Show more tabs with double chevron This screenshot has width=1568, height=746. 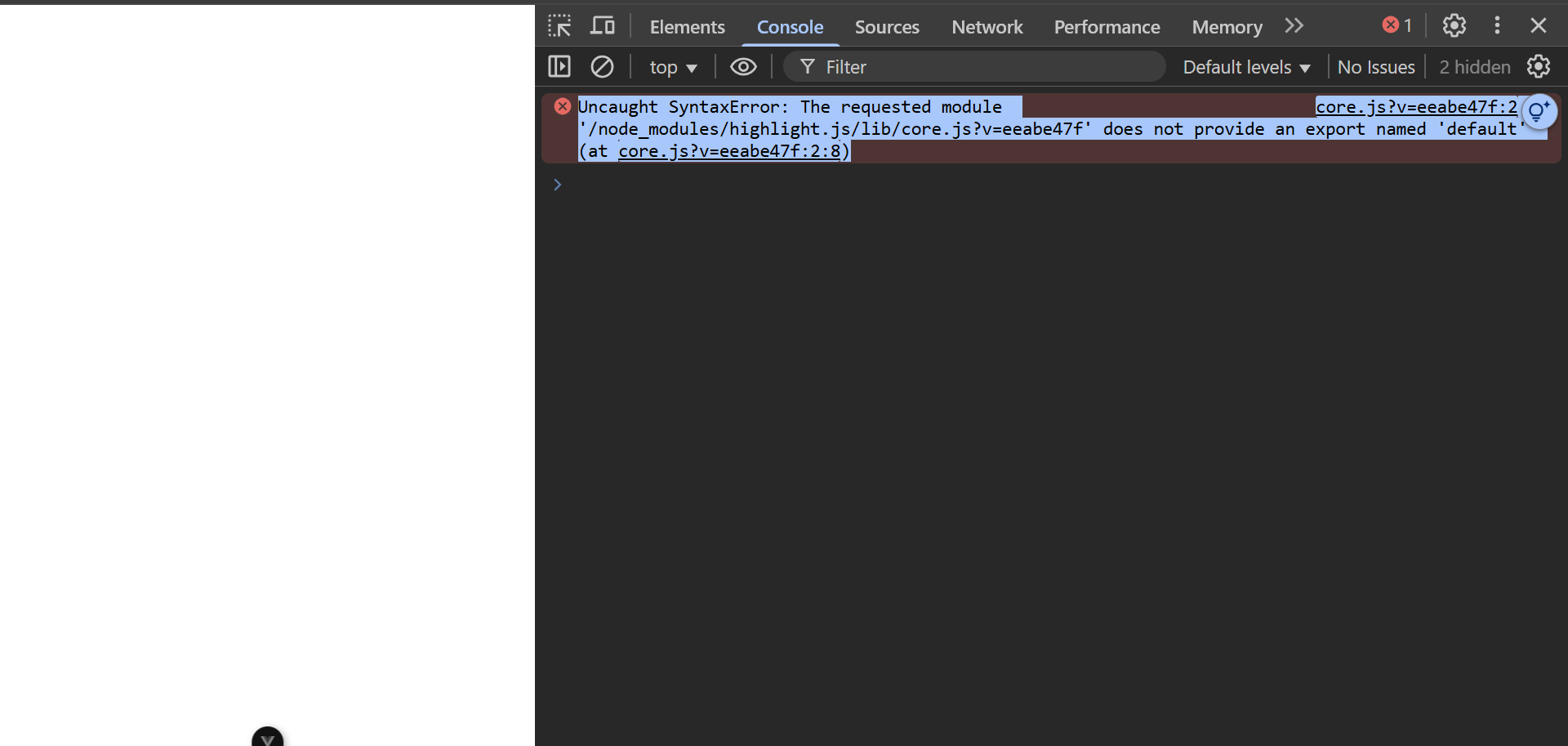(1294, 26)
